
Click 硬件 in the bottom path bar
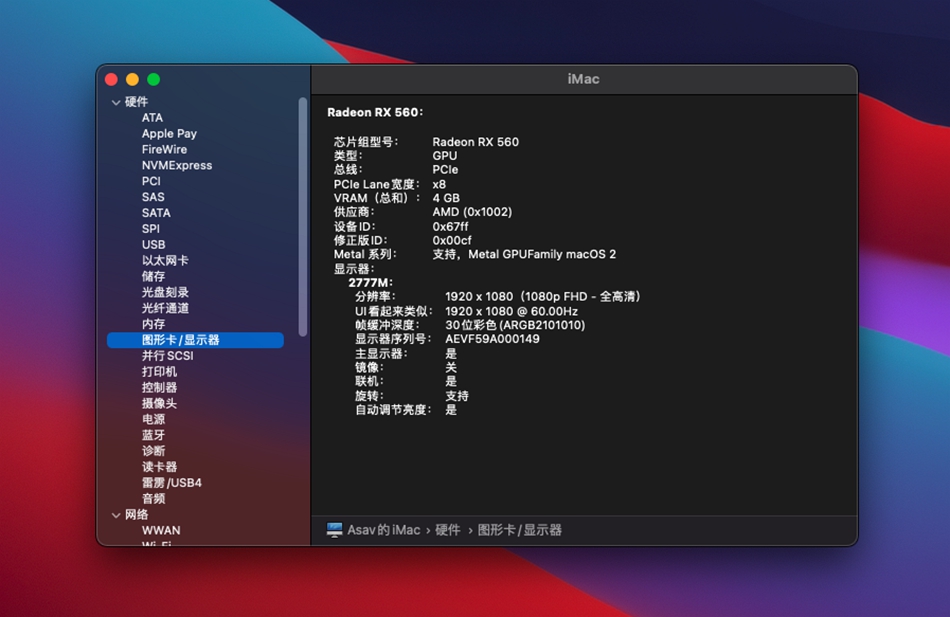pos(448,530)
